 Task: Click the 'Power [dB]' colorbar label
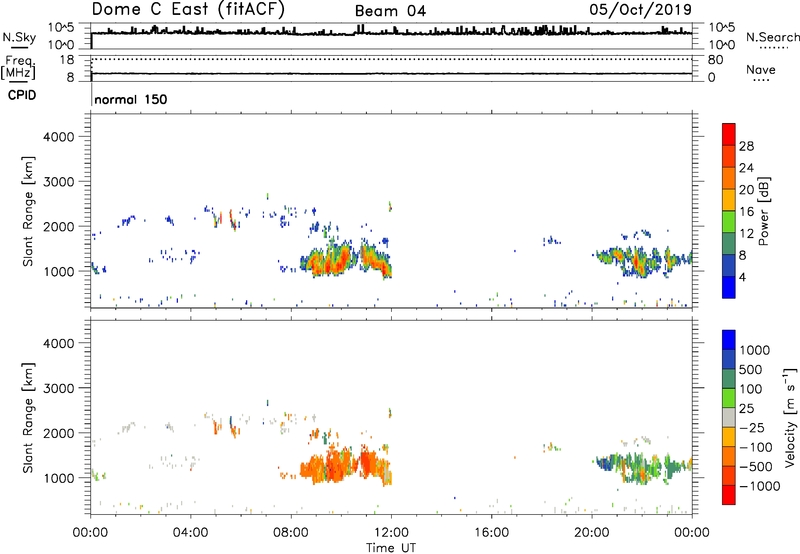(x=763, y=211)
